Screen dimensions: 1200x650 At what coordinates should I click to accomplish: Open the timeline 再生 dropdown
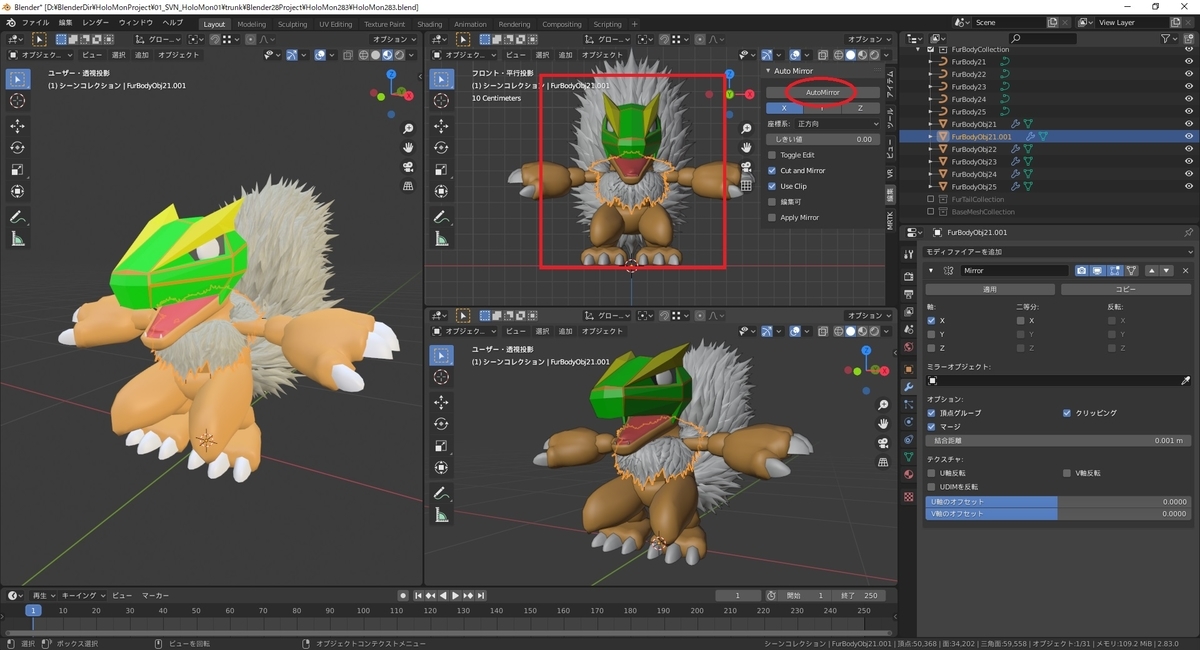coord(44,595)
